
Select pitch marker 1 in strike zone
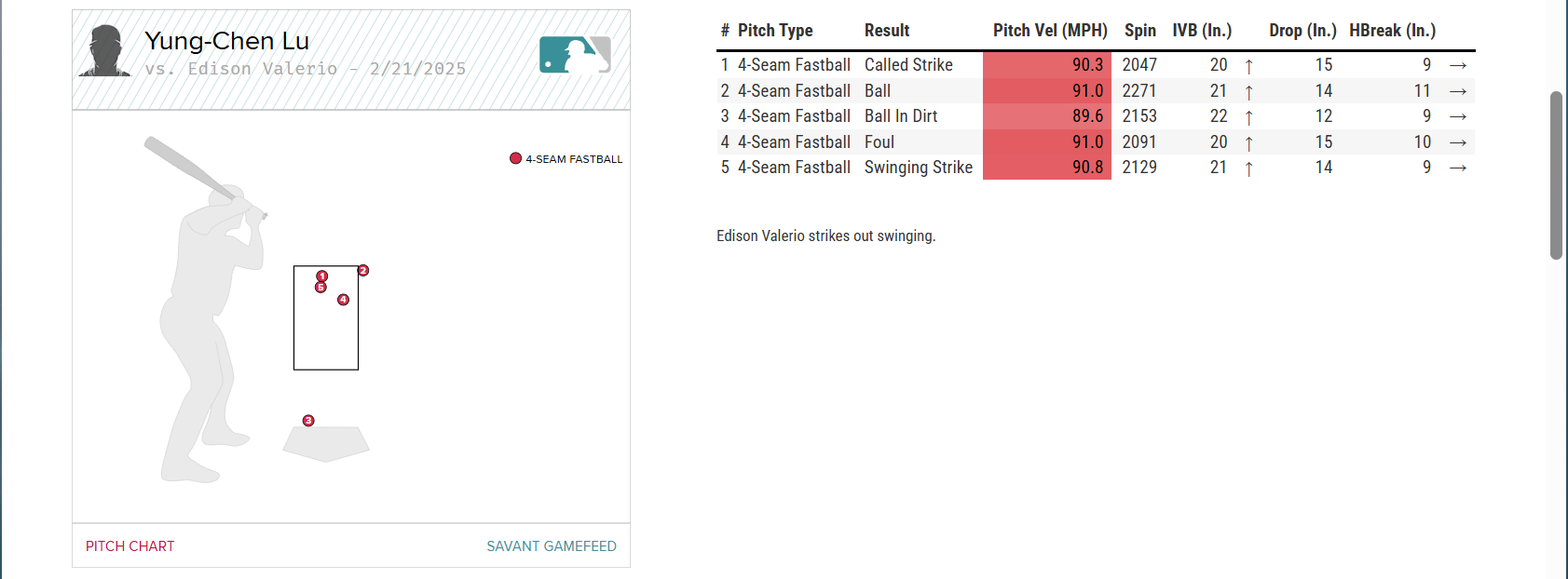pos(322,276)
